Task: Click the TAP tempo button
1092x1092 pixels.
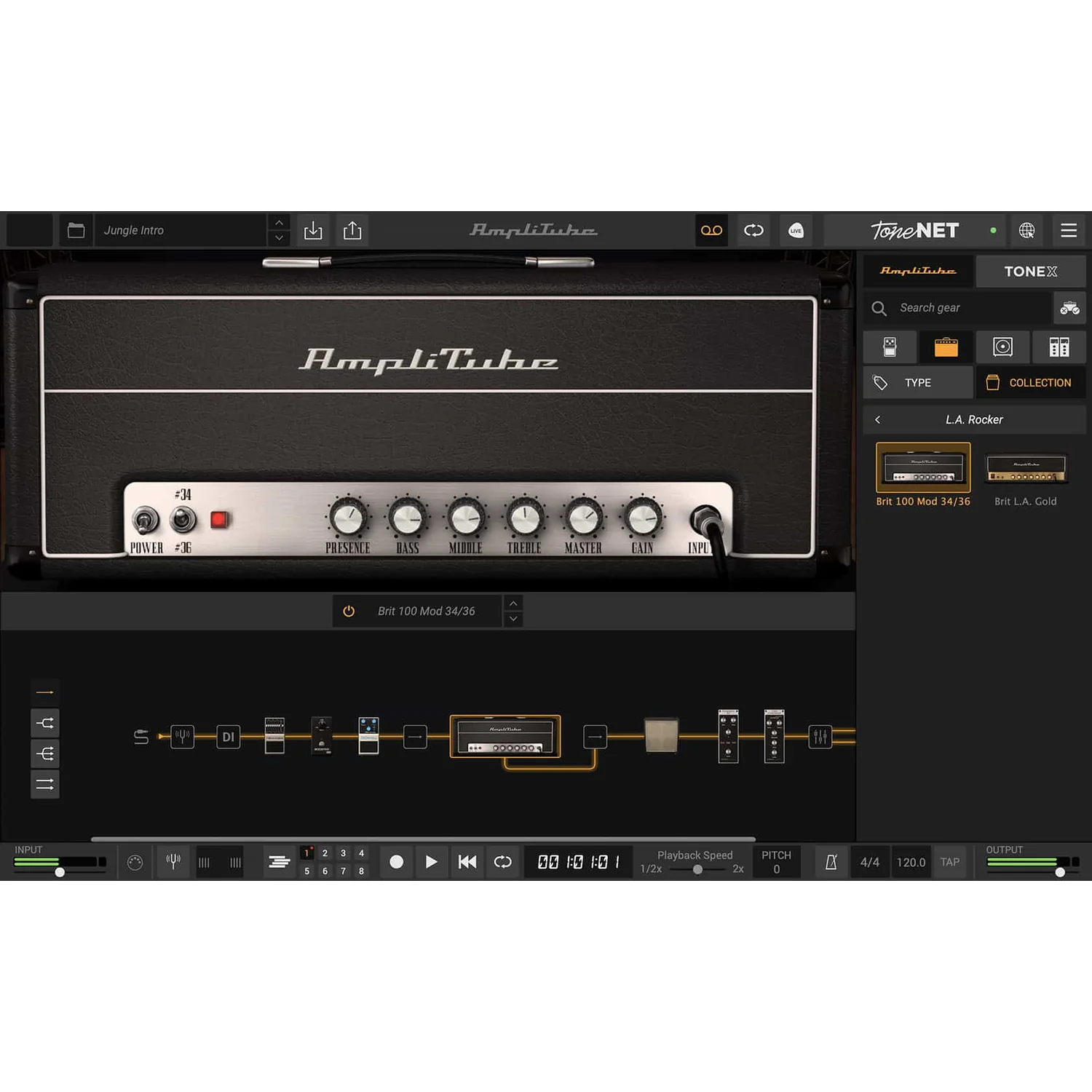Action: click(x=950, y=862)
